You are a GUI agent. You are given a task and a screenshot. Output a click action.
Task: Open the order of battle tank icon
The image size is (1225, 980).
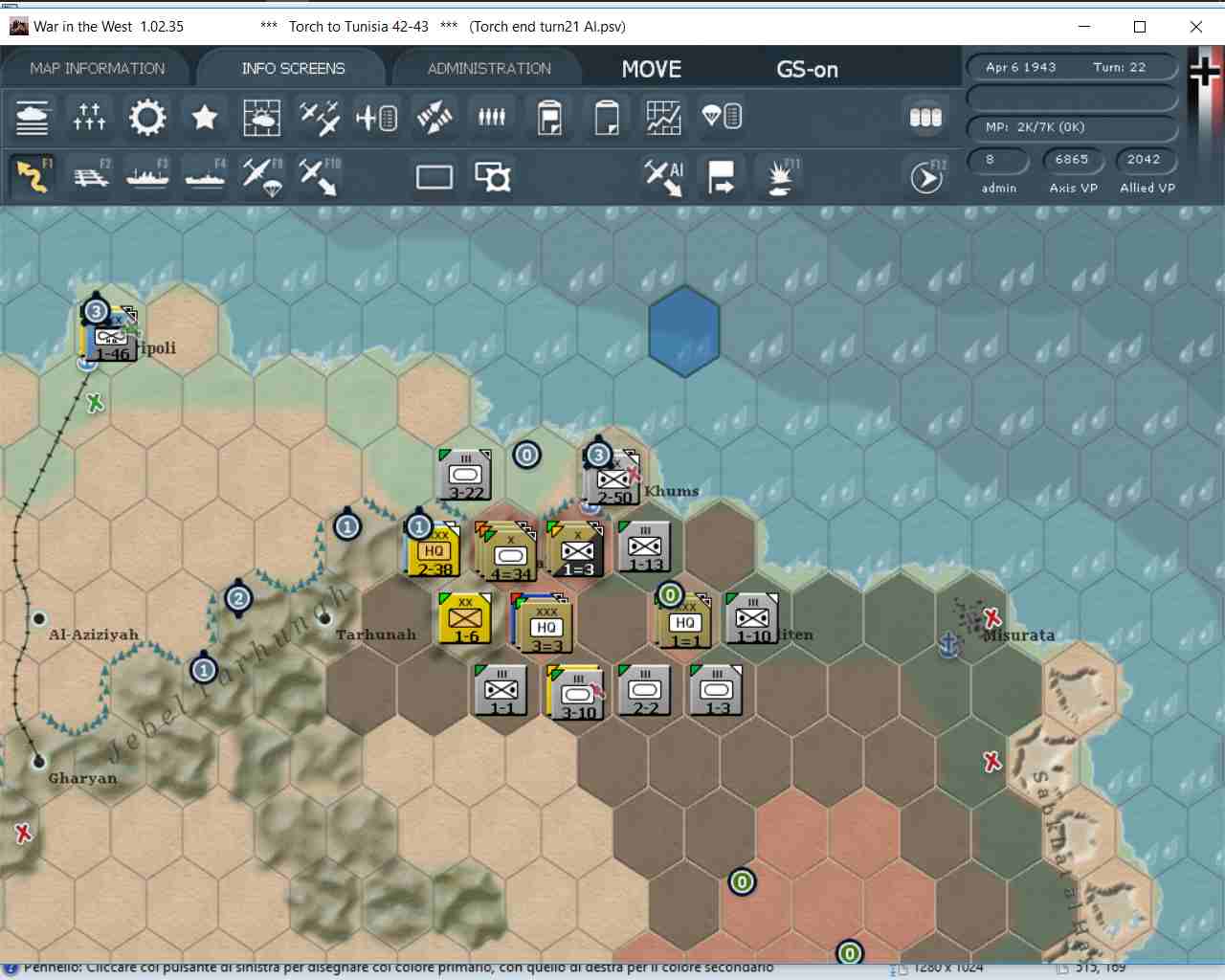click(33, 118)
